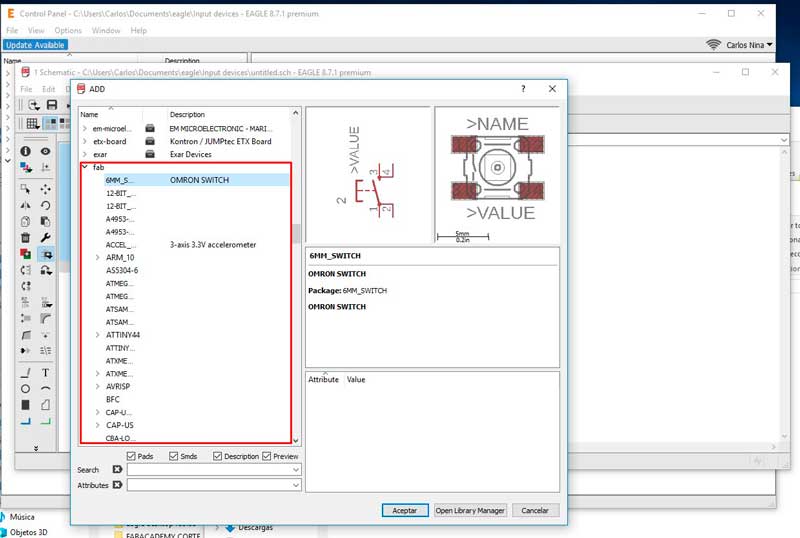Click the library list vertical scrollbar thumb

tap(296, 233)
